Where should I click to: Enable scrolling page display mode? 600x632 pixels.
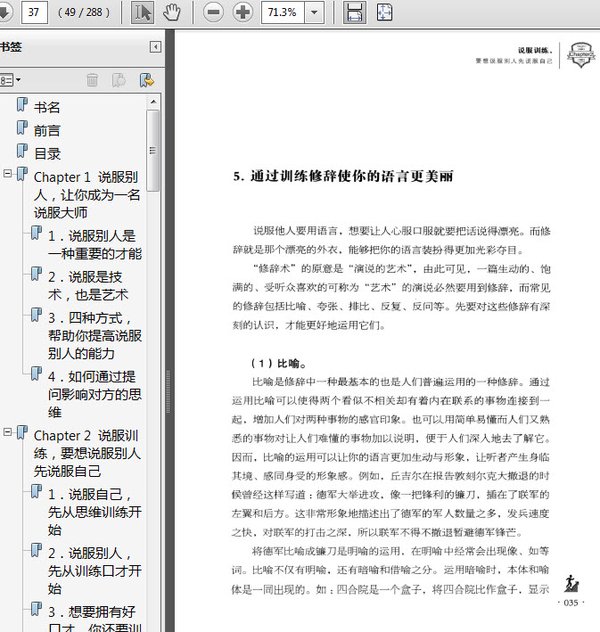354,12
